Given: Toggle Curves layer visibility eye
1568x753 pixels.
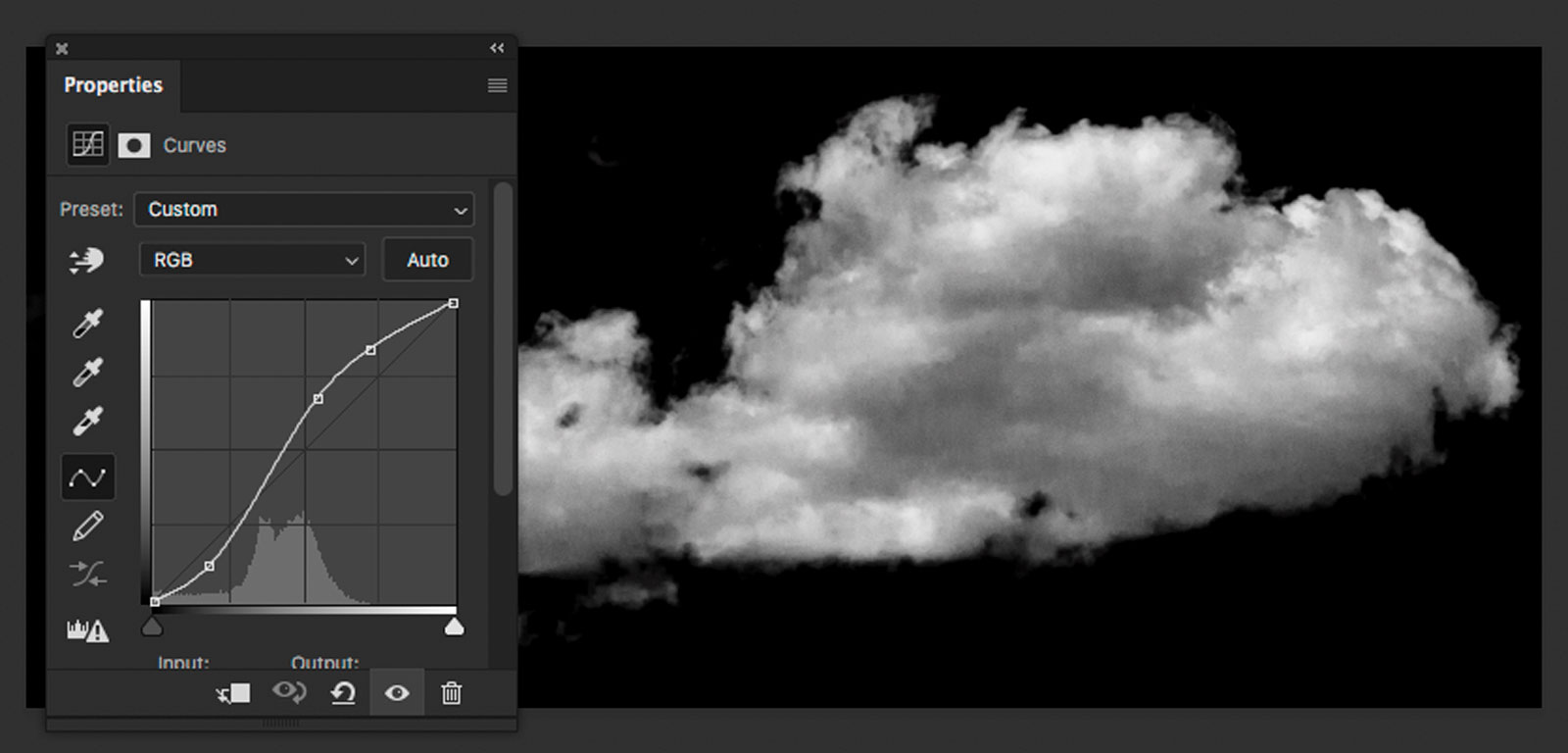Looking at the screenshot, I should (x=397, y=693).
